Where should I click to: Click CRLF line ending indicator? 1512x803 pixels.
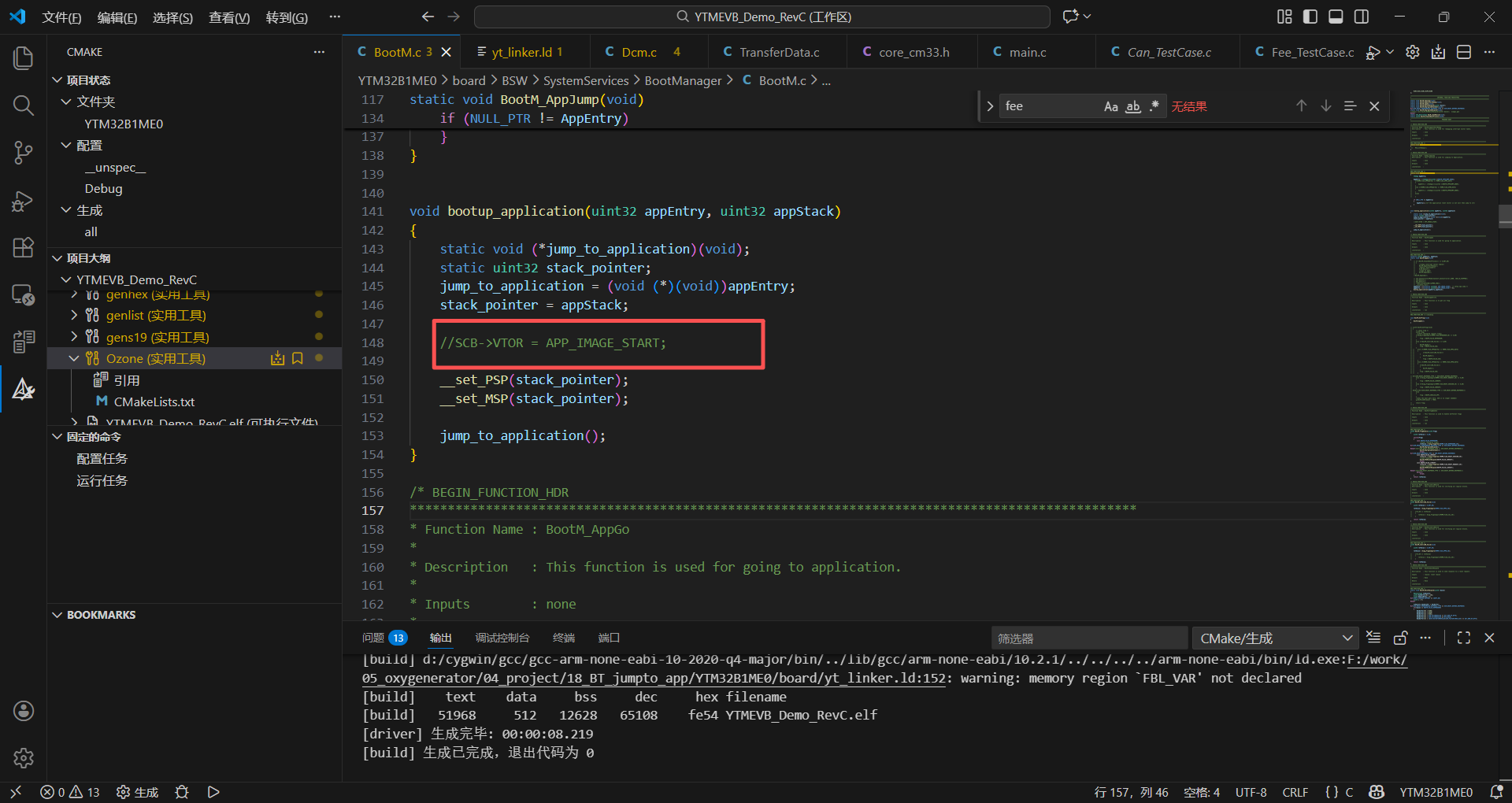click(1295, 792)
